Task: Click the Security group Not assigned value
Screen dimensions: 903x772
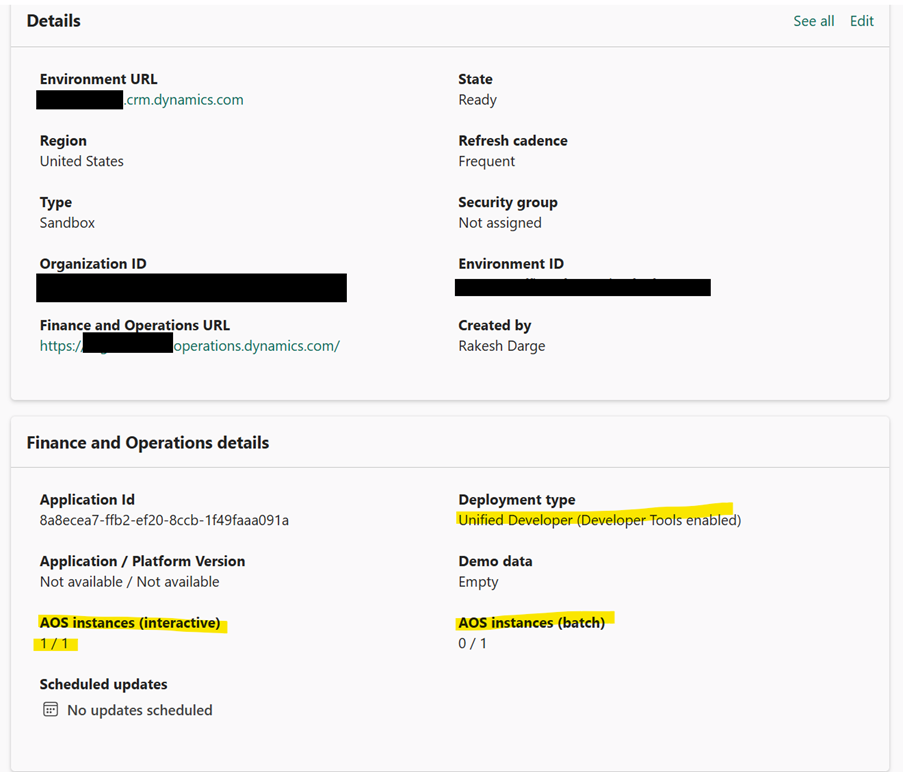Action: pos(500,223)
